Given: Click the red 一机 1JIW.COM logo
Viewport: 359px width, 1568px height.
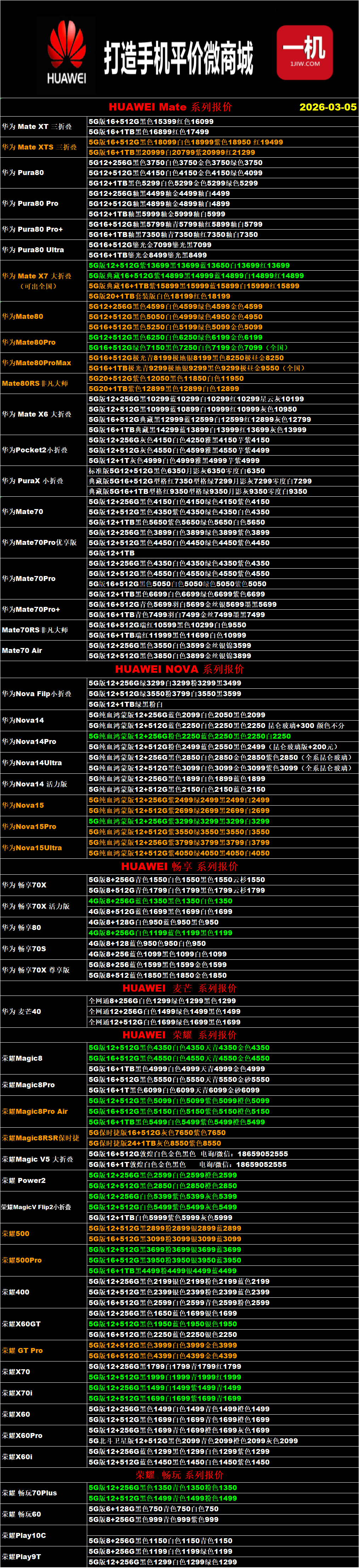Looking at the screenshot, I should (x=305, y=53).
